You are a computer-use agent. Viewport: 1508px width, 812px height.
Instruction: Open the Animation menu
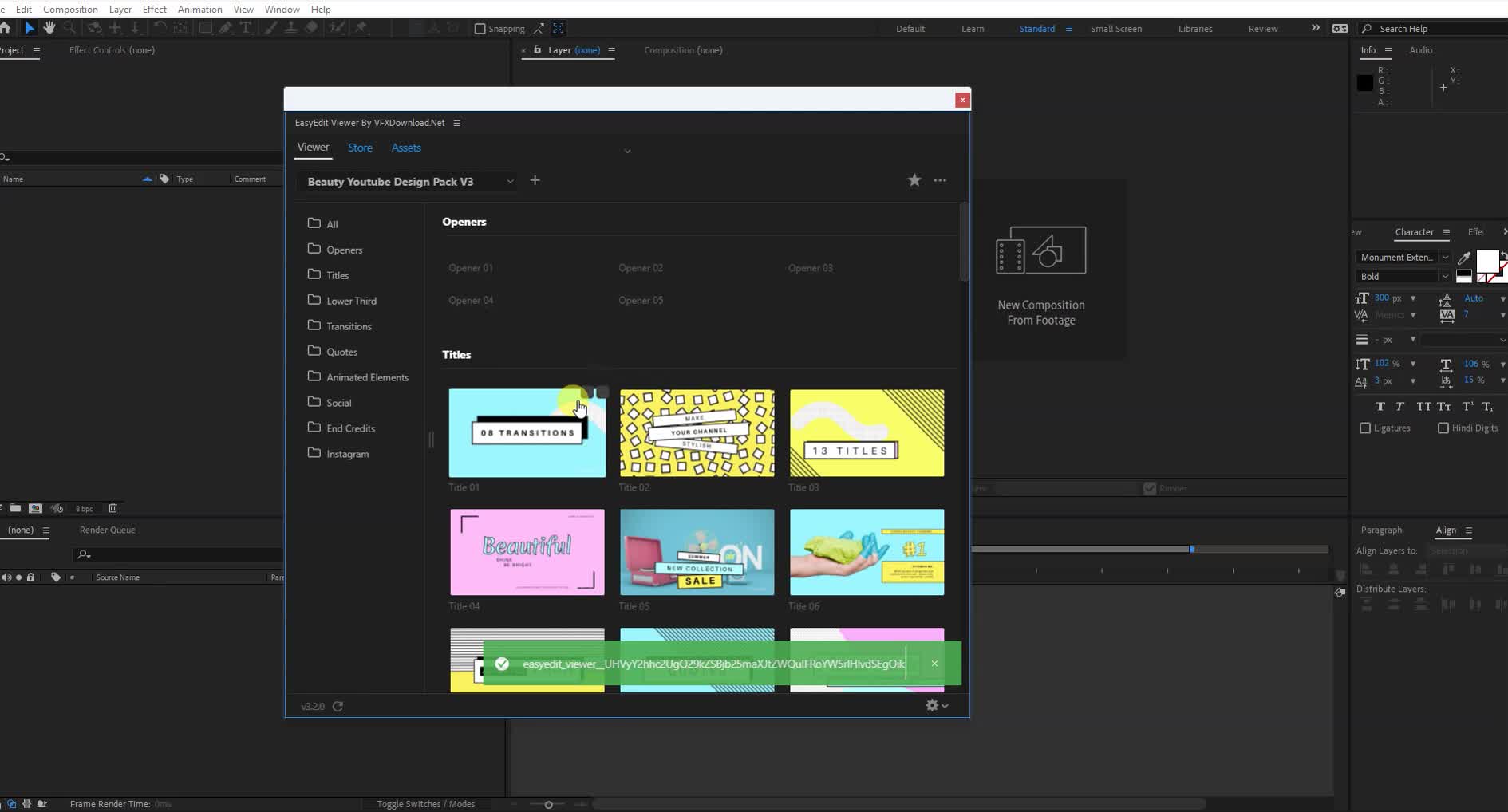pyautogui.click(x=199, y=9)
